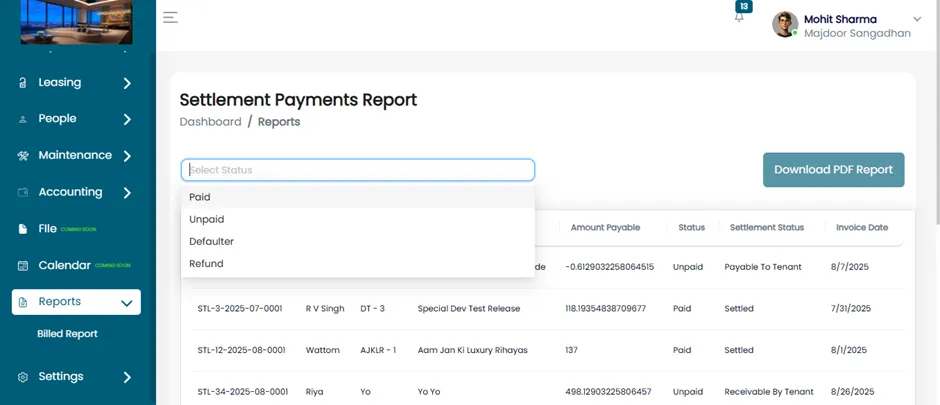Click the People sidebar icon

(23, 119)
